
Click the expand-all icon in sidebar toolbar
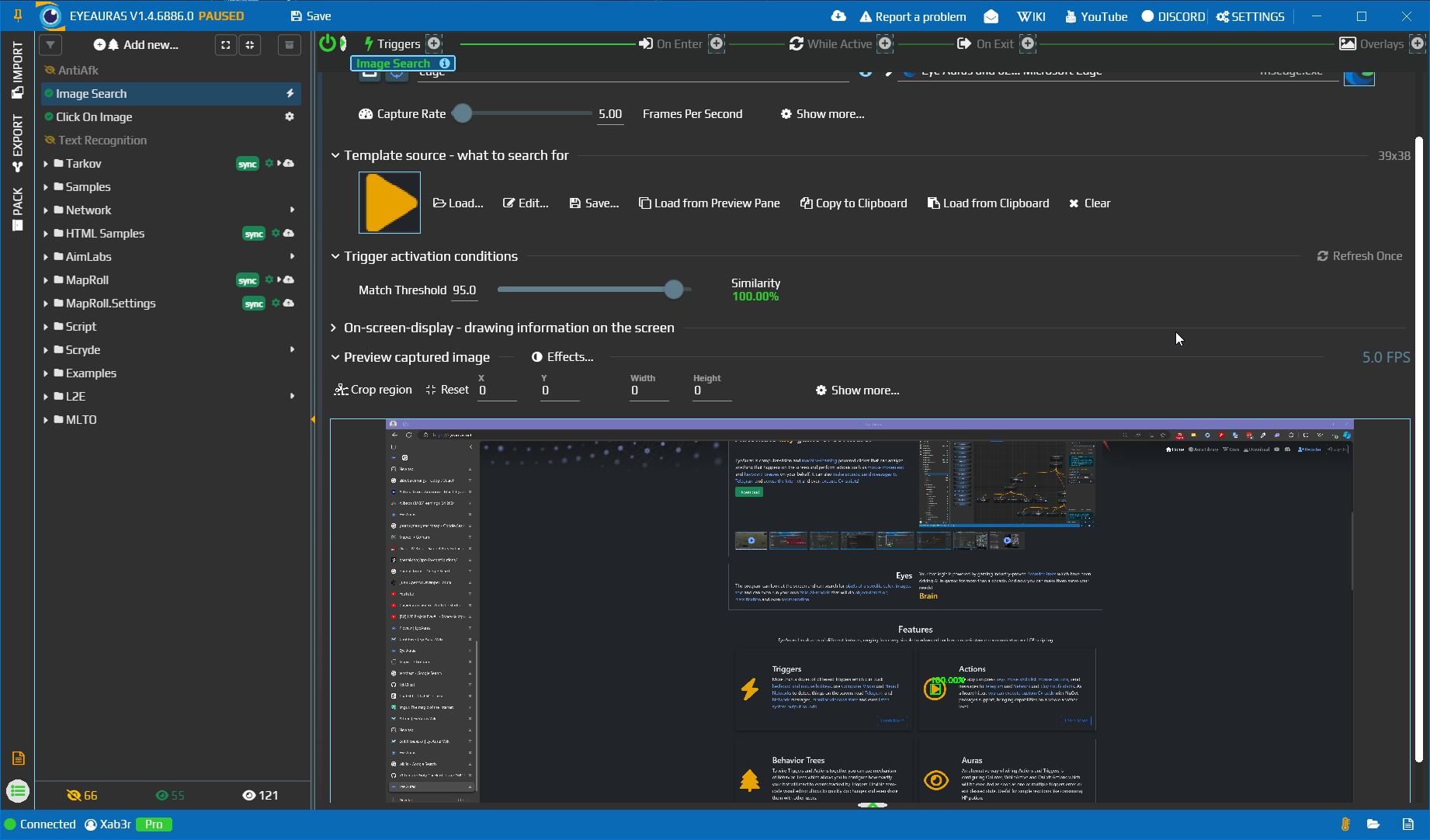226,45
